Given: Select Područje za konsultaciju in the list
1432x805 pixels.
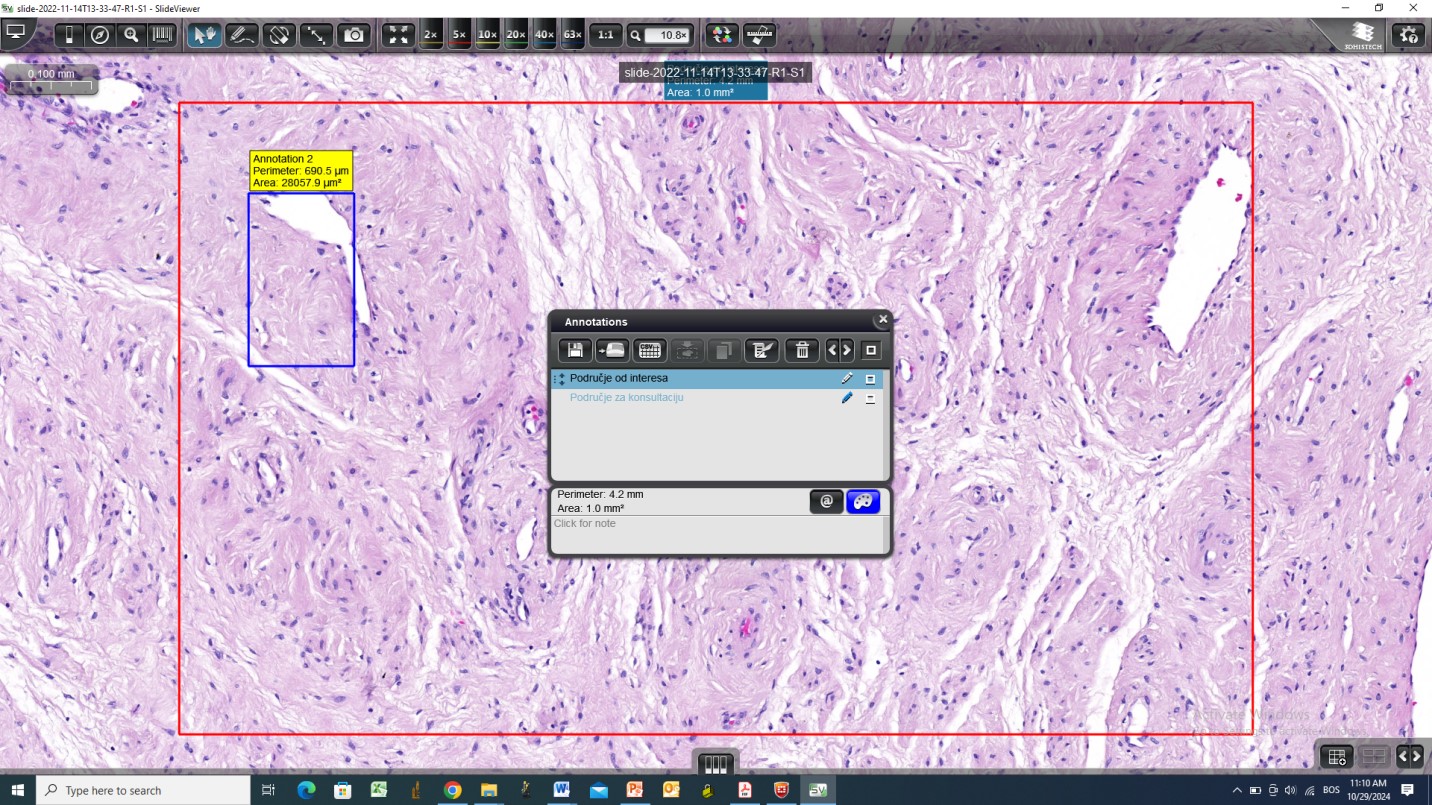Looking at the screenshot, I should [627, 398].
